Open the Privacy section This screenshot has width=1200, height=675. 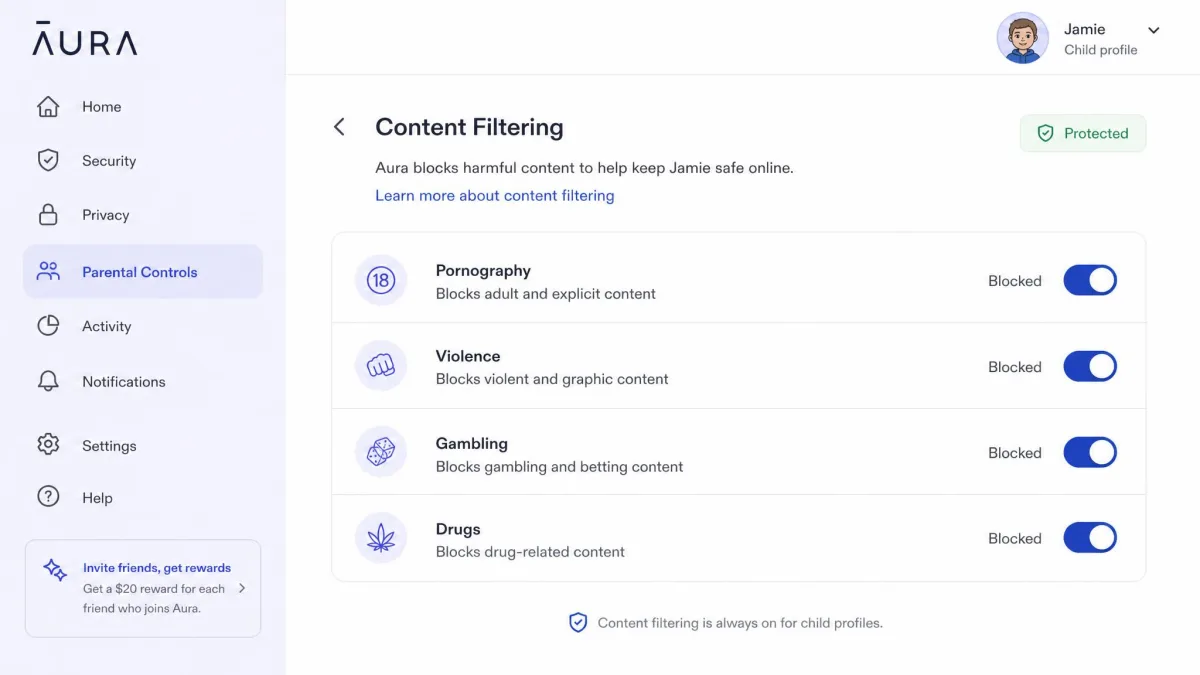[x=143, y=214]
